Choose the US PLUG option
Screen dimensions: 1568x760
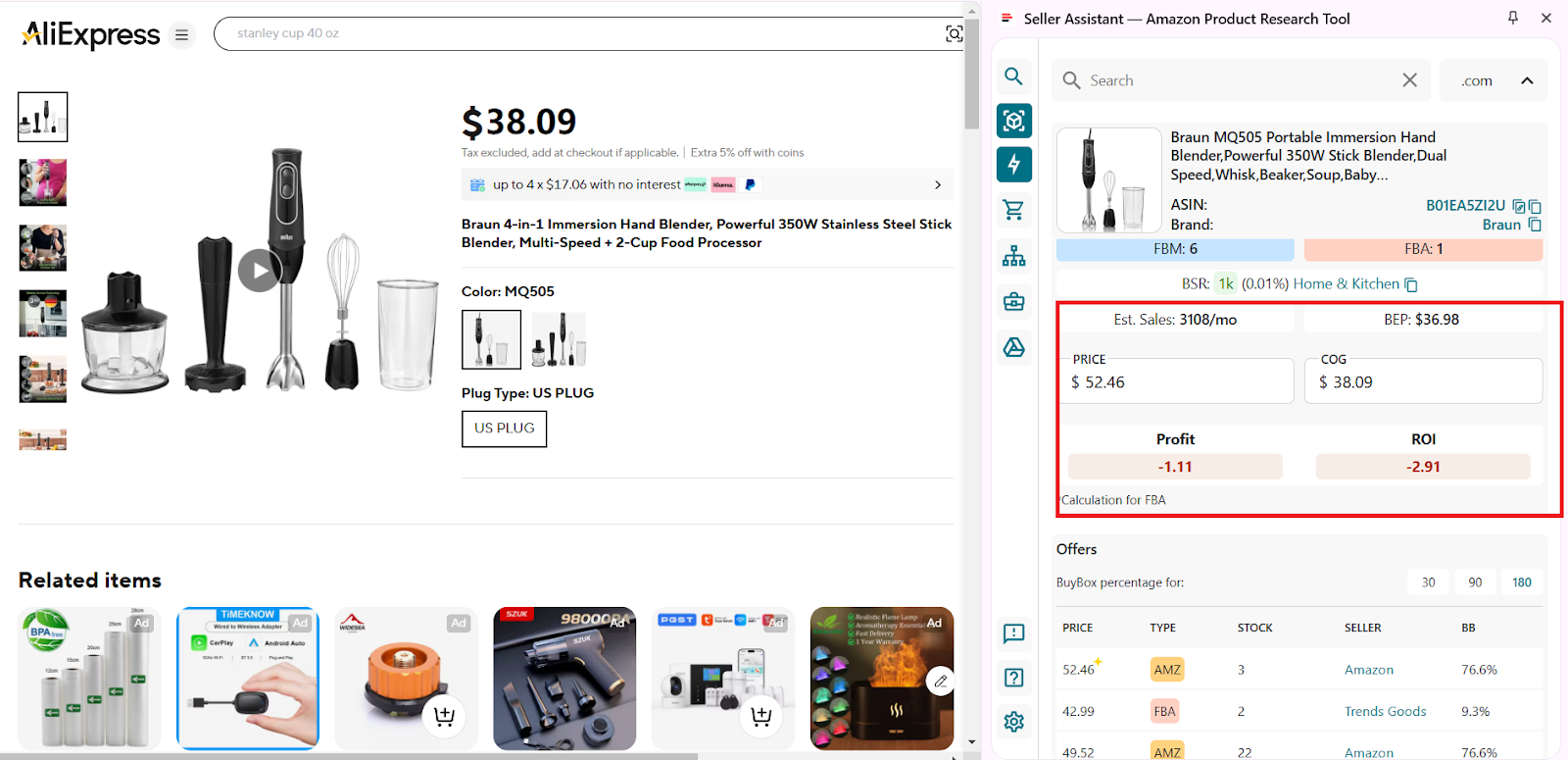504,429
